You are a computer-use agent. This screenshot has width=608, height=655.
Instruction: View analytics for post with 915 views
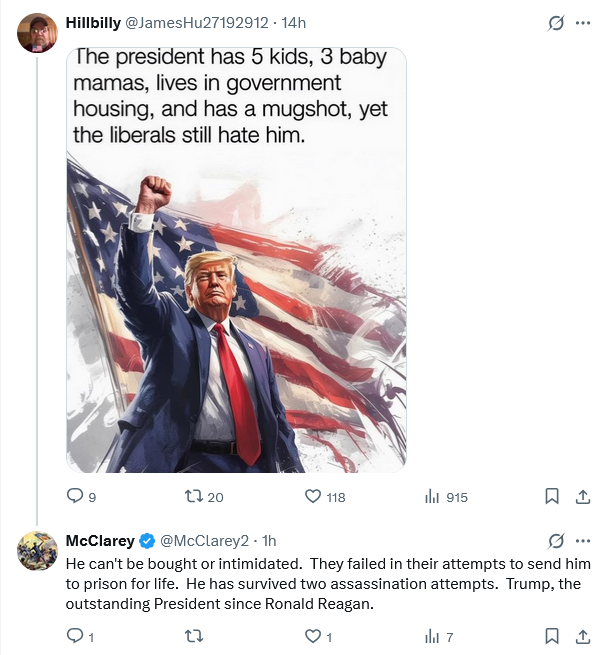[x=433, y=496]
